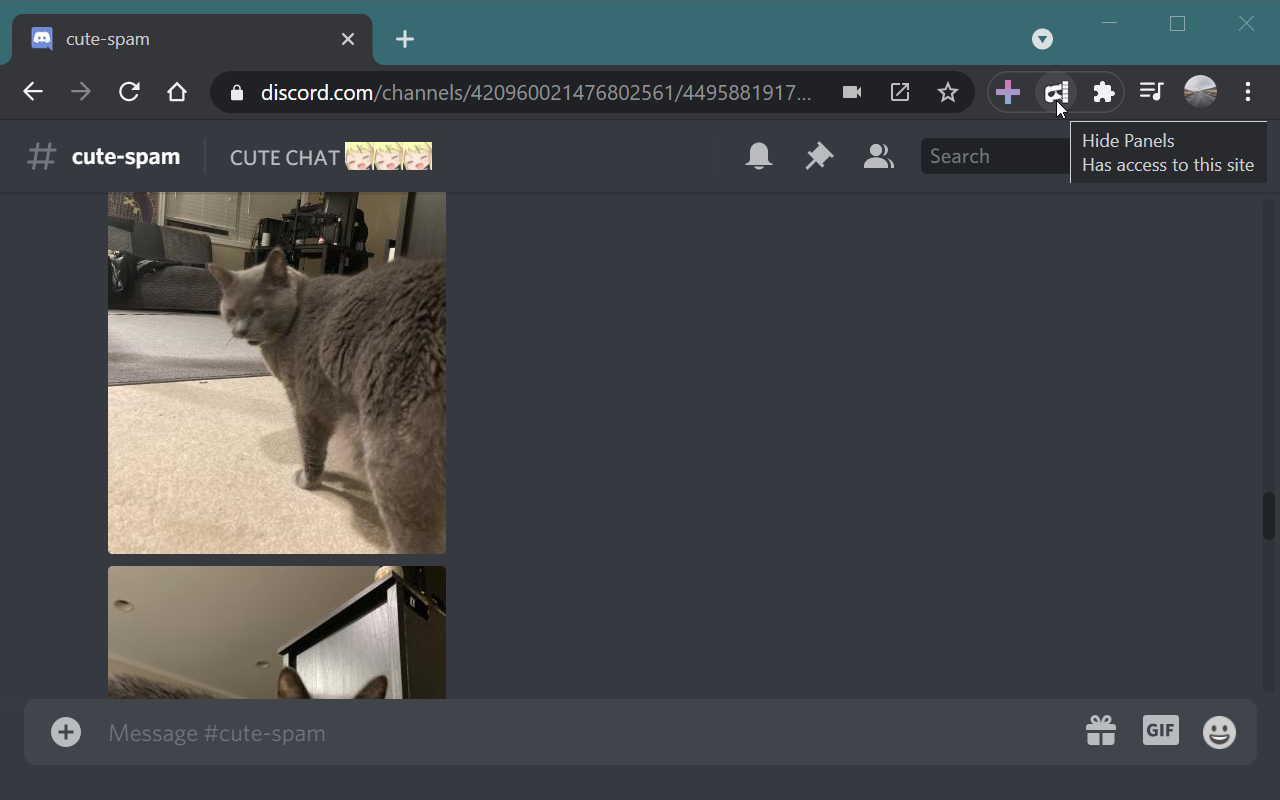Click the Hide Panels extension icon
This screenshot has height=800, width=1280.
tap(1056, 92)
